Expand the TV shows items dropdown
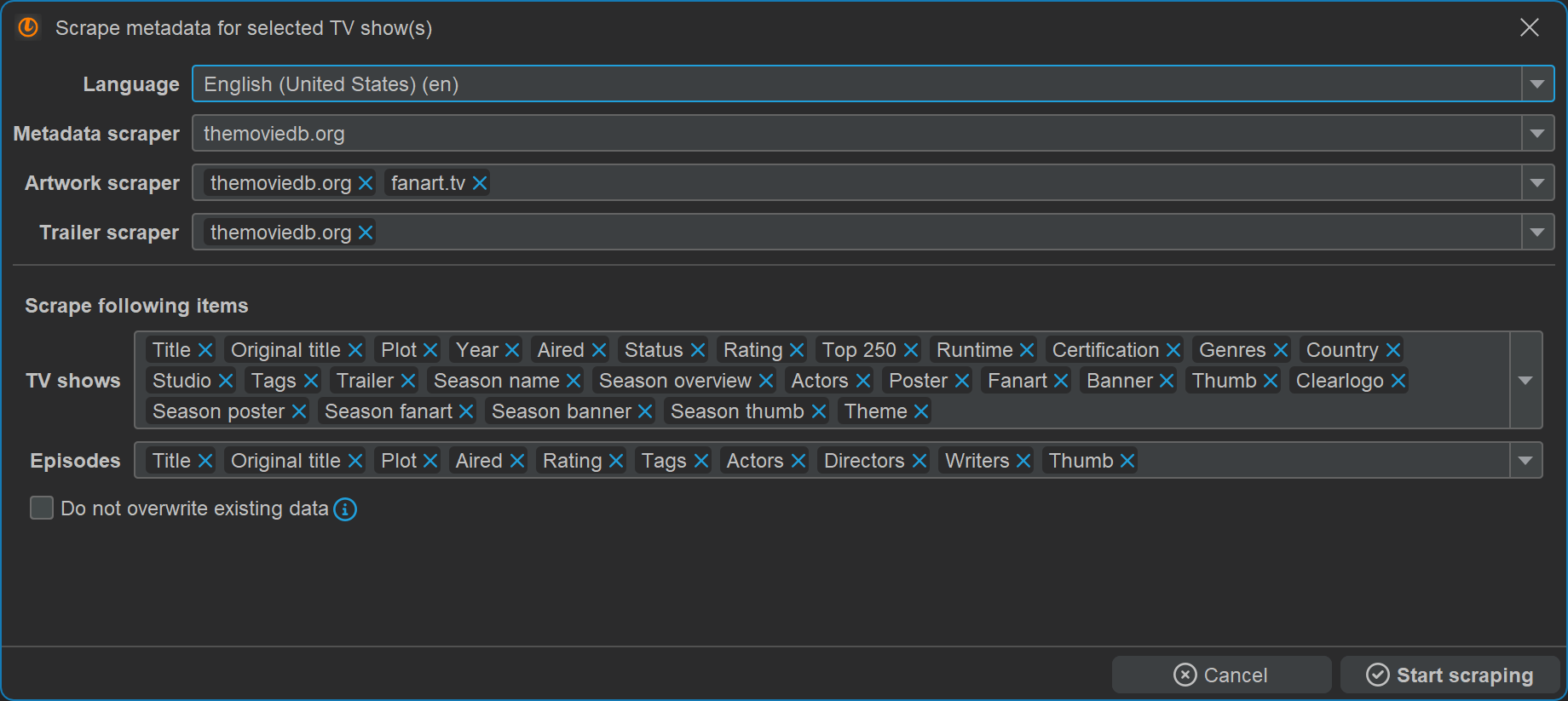The width and height of the screenshot is (1568, 701). pyautogui.click(x=1525, y=381)
